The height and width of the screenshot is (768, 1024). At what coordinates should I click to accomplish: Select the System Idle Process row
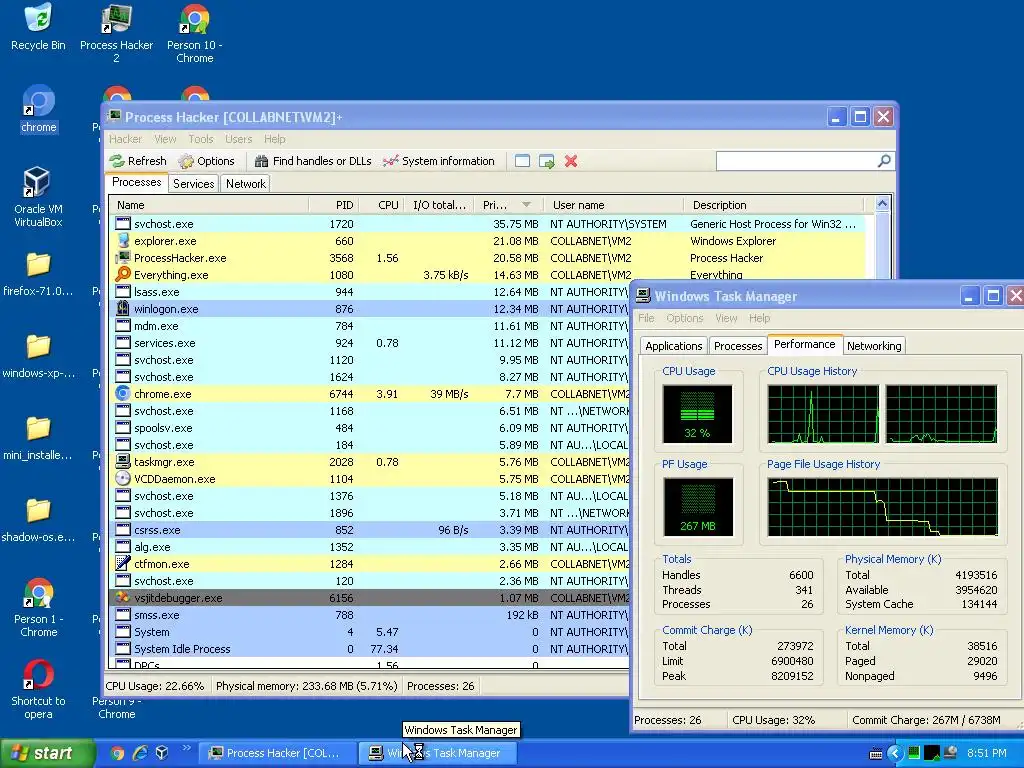tap(371, 648)
